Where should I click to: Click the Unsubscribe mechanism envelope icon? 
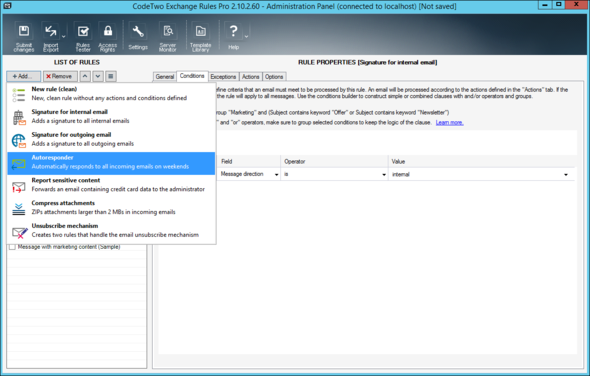[20, 233]
